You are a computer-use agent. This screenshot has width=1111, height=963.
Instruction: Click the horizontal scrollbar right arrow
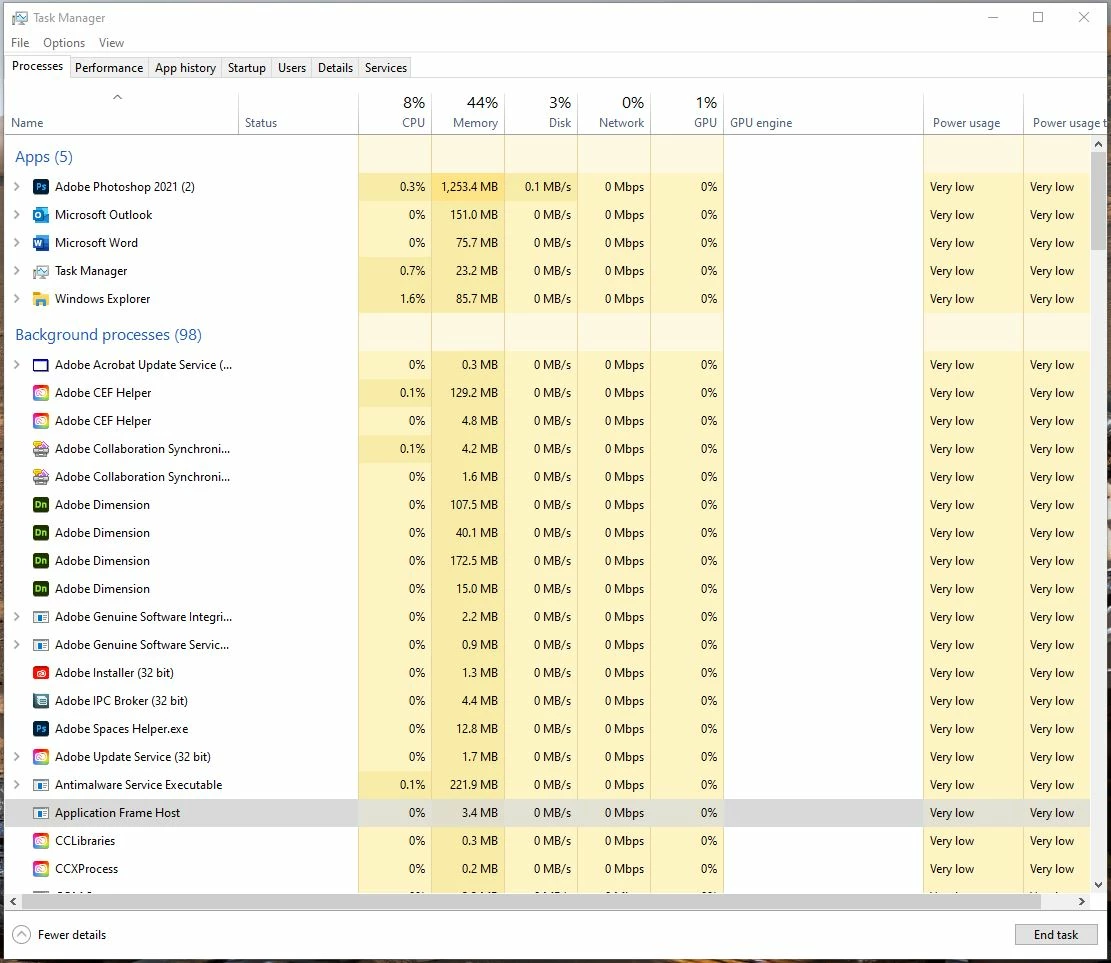(x=1081, y=902)
